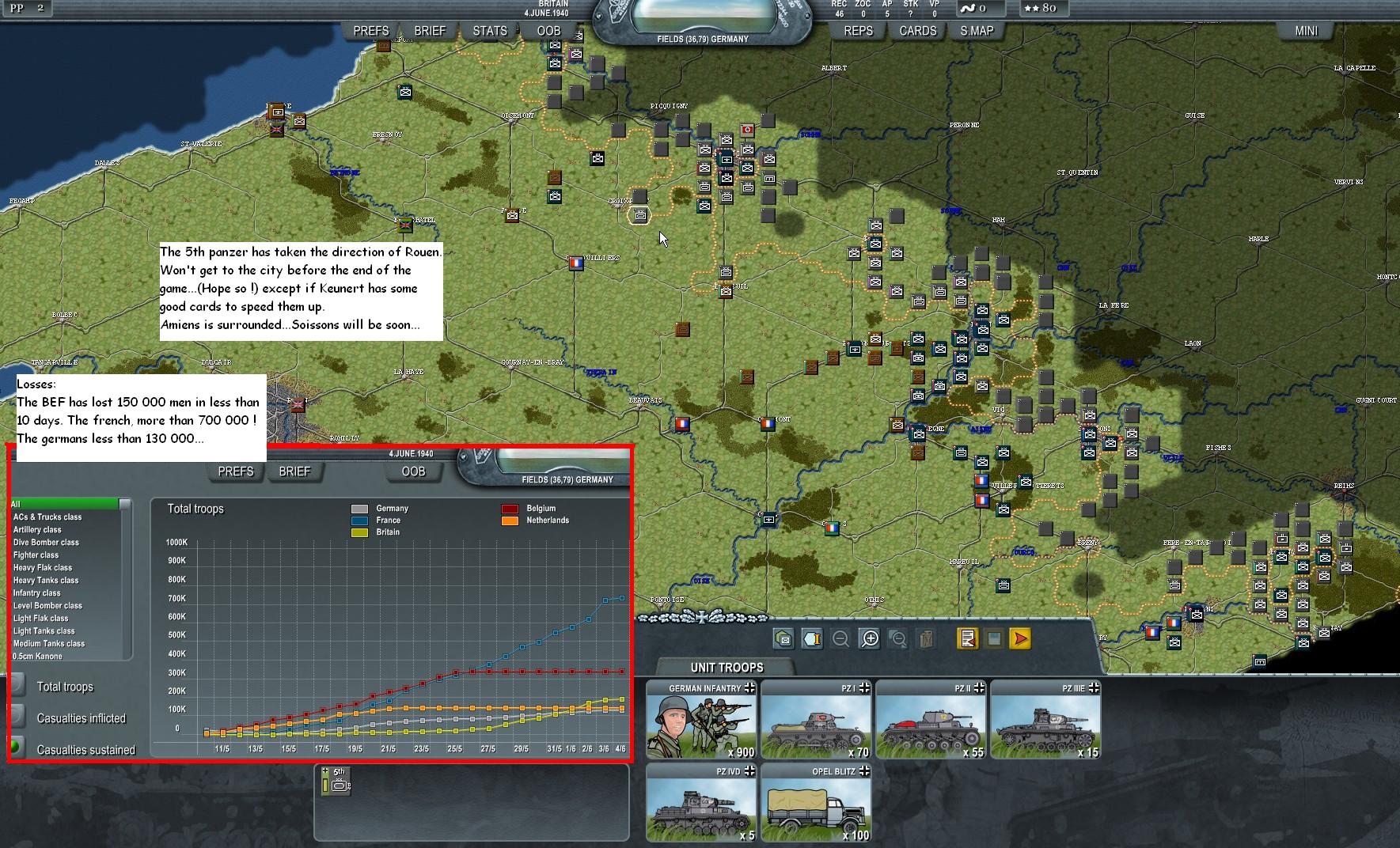1400x848 pixels.
Task: Click the France blue legend swatch
Action: (x=359, y=521)
